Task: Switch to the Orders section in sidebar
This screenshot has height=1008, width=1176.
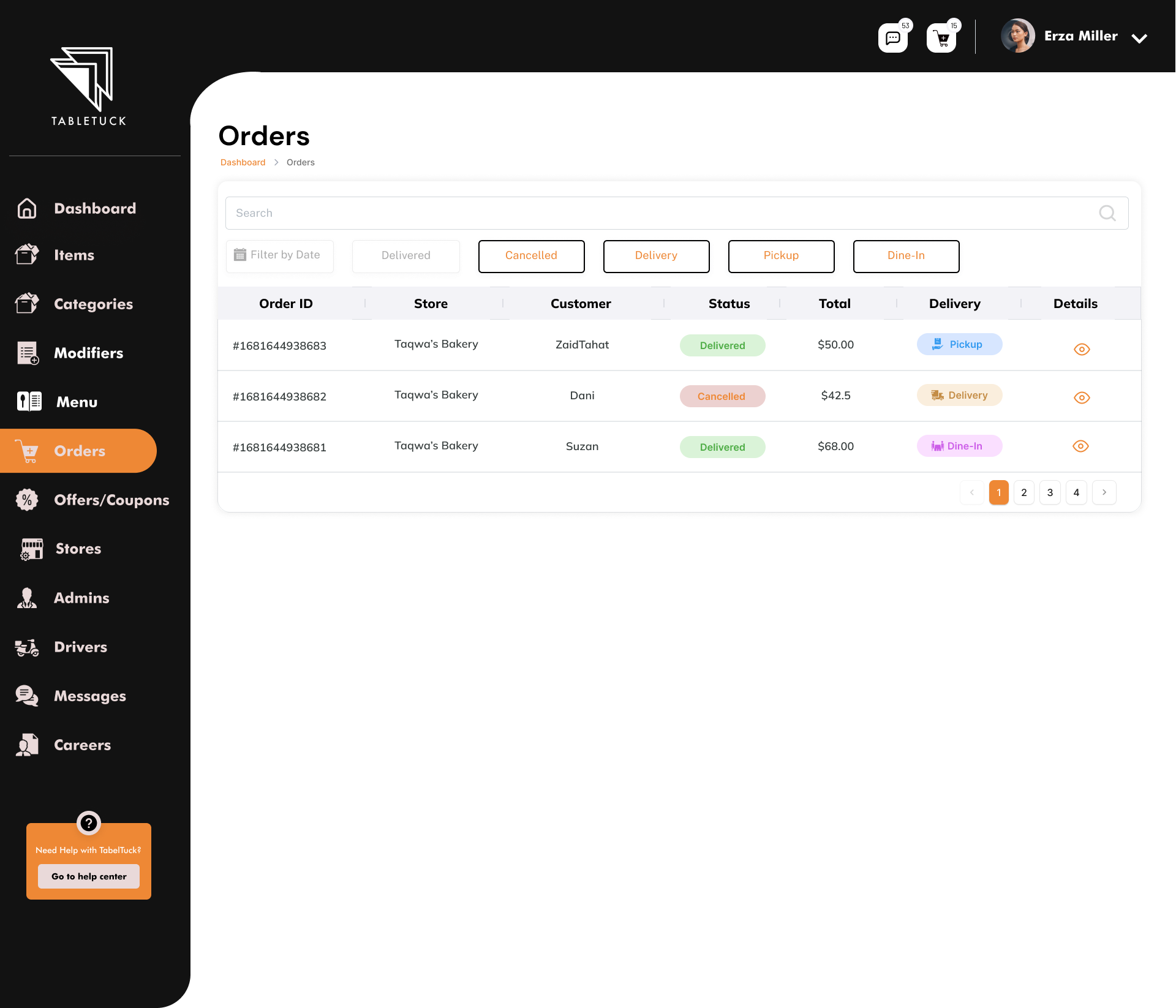Action: click(80, 451)
